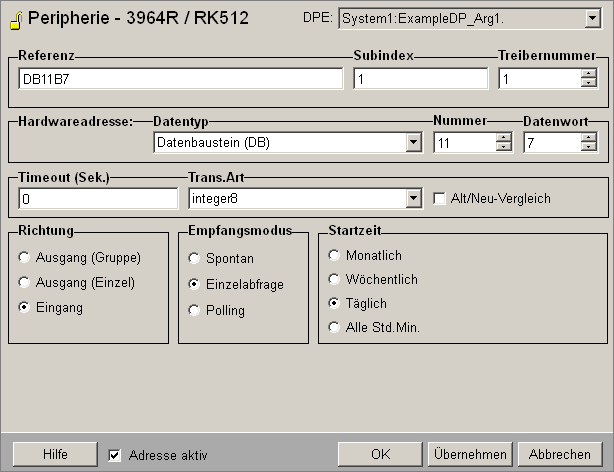This screenshot has height=472, width=614.
Task: Focus the Timeout (Sek.) input field
Action: tap(97, 199)
